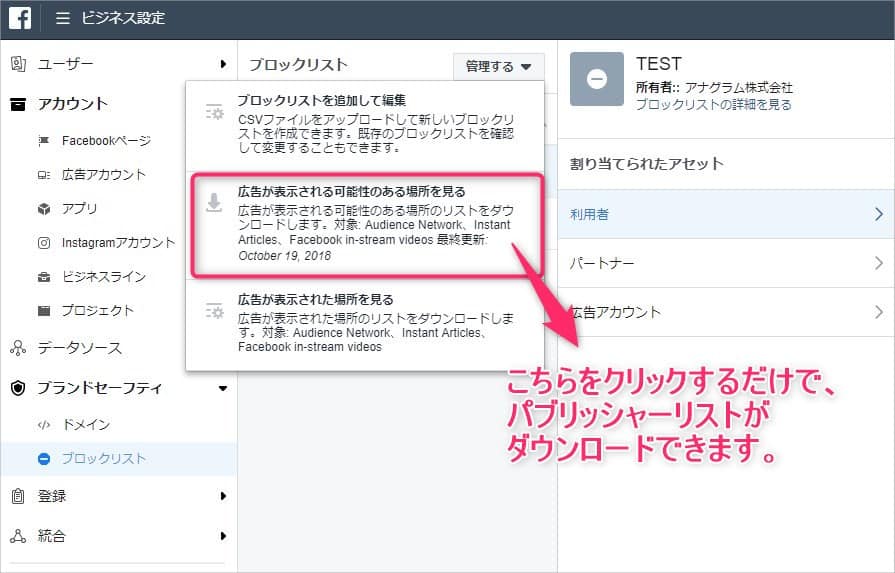Open 広告アカウント in the left sidebar
Viewport: 895px width, 573px height.
[103, 174]
